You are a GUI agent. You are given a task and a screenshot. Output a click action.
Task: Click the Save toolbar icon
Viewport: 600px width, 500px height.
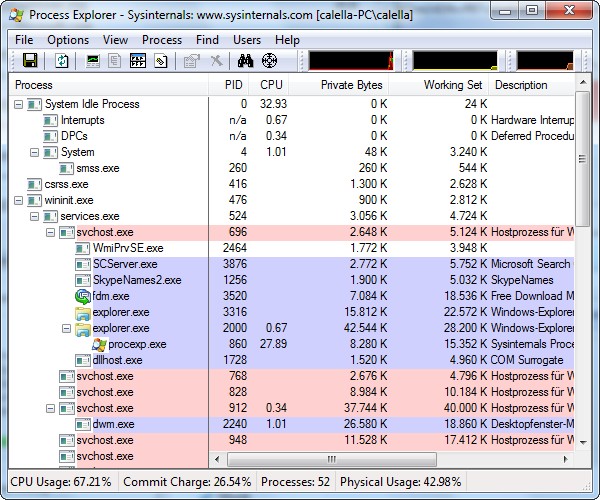click(30, 60)
